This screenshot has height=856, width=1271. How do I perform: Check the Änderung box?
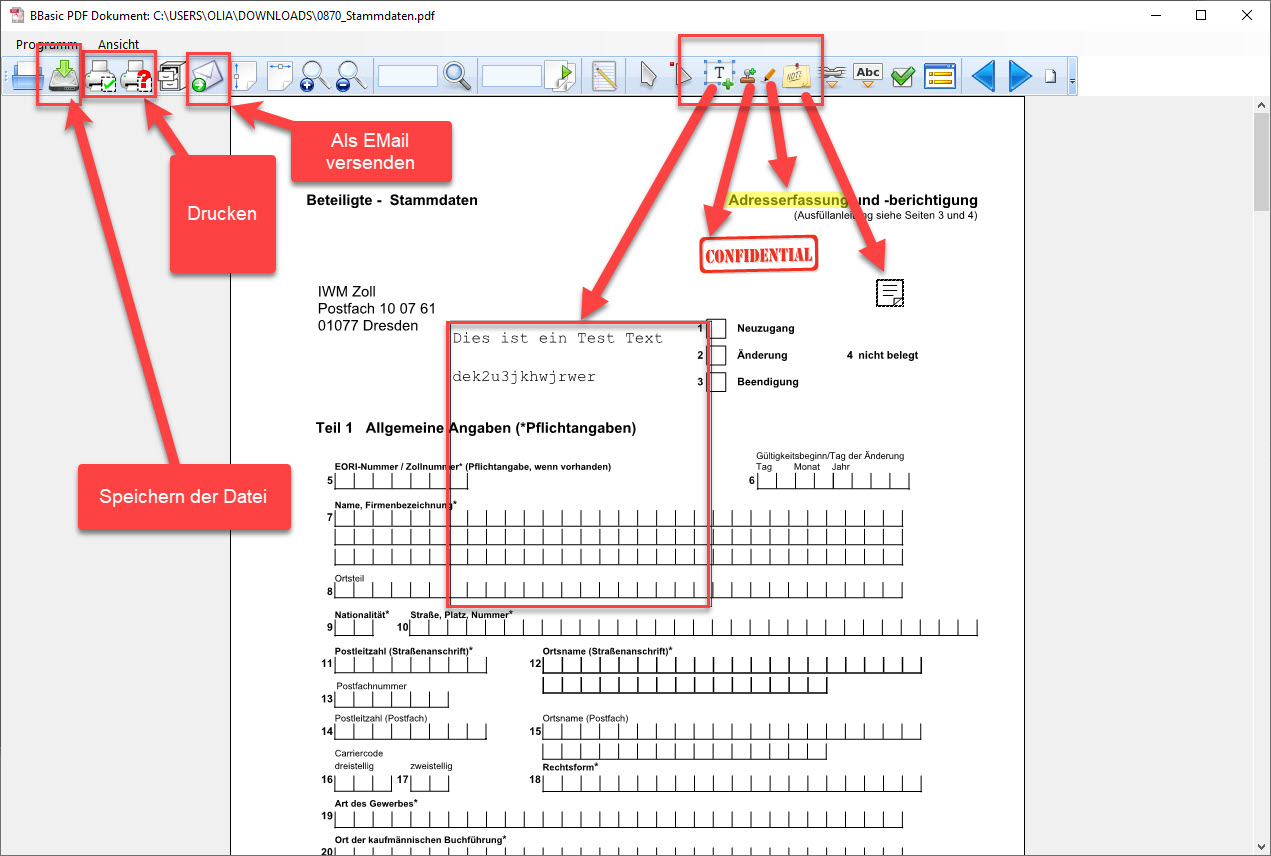(x=716, y=355)
